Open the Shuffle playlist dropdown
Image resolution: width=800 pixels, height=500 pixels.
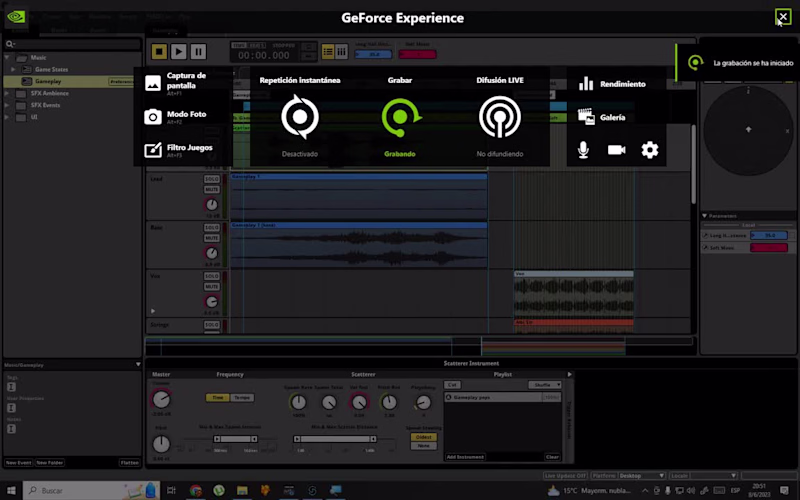[546, 384]
